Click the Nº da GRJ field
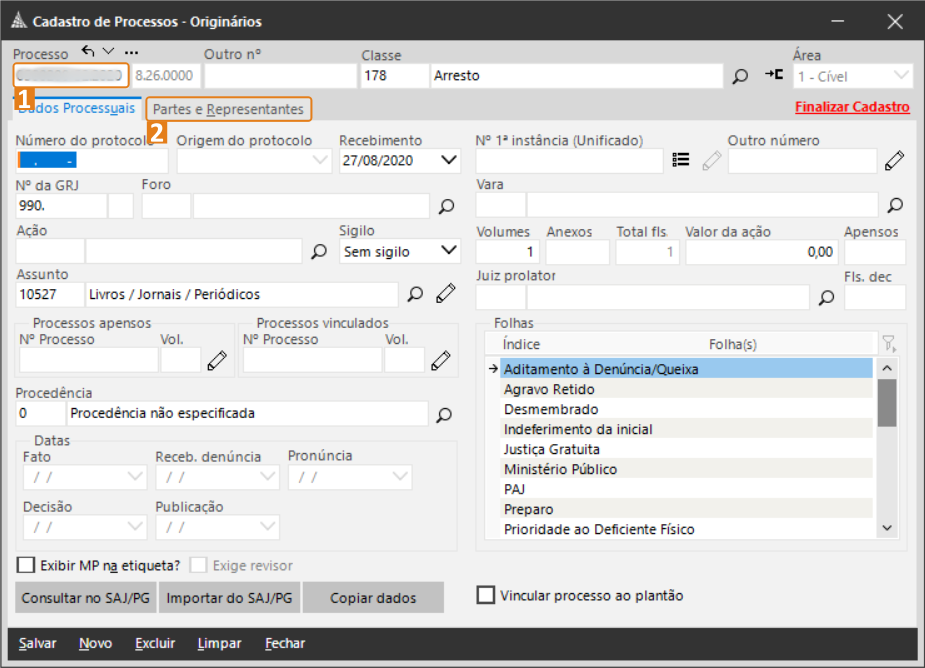Screen dimensions: 925x668 coord(61,206)
